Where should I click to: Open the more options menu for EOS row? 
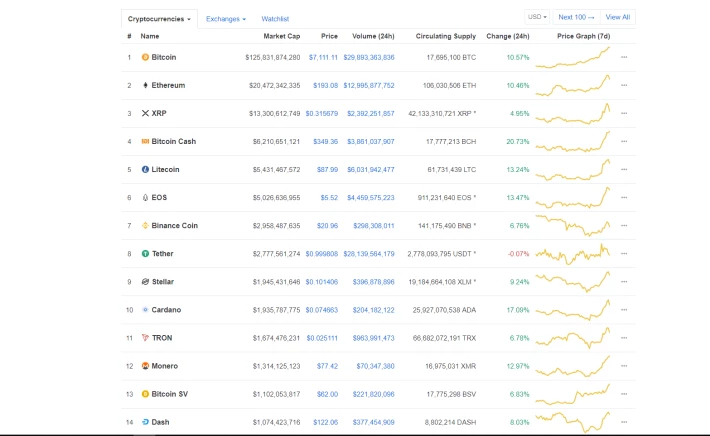624,197
